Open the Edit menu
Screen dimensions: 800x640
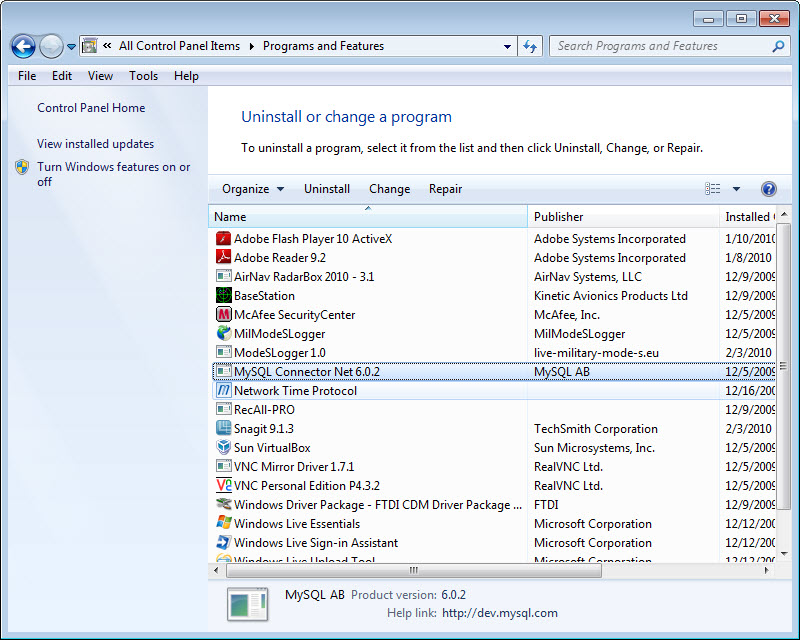pyautogui.click(x=62, y=76)
